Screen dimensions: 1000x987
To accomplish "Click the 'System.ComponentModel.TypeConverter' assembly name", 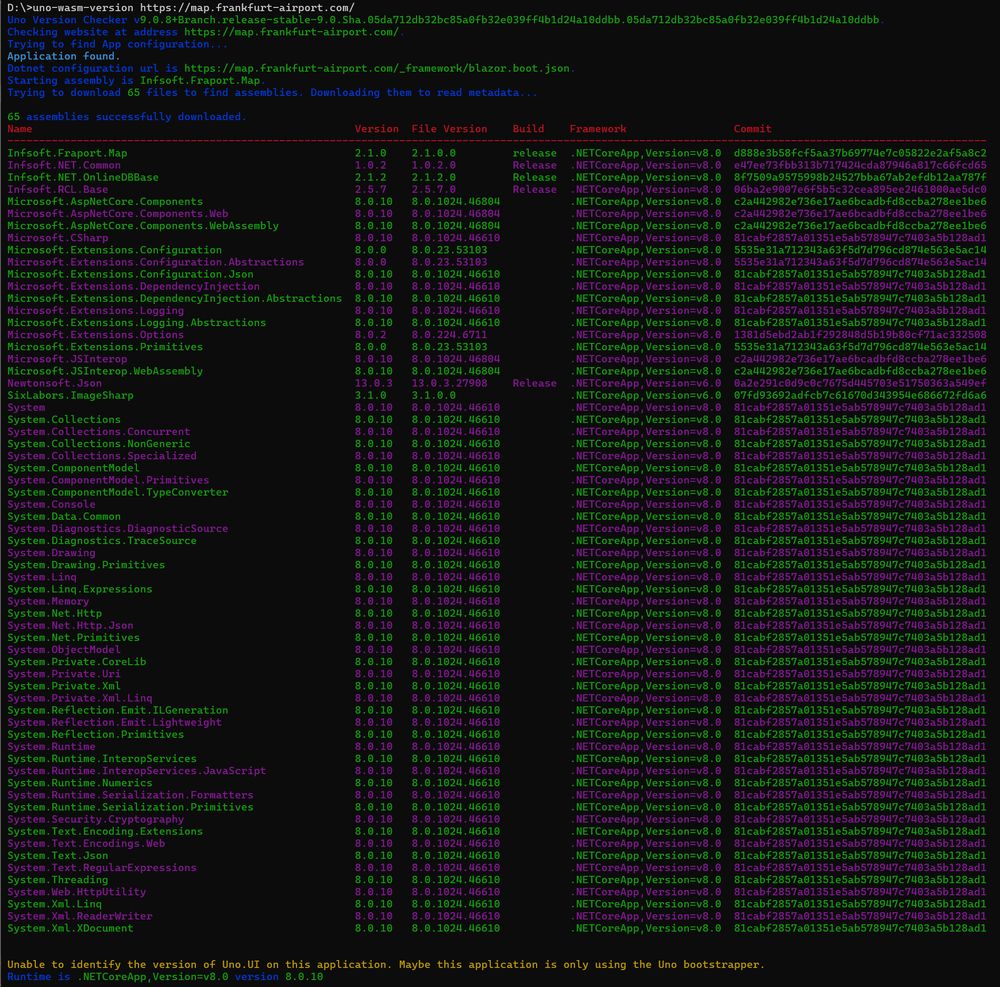I will click(x=118, y=492).
